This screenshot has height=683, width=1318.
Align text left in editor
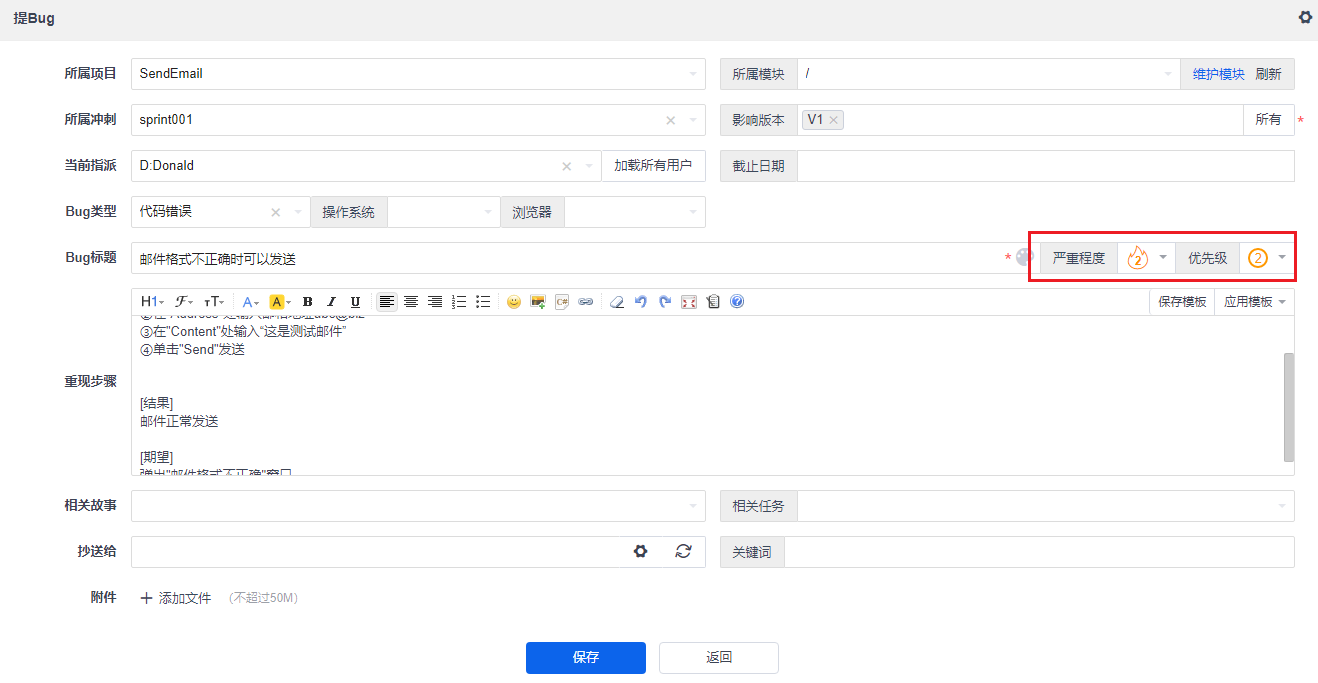click(x=386, y=301)
